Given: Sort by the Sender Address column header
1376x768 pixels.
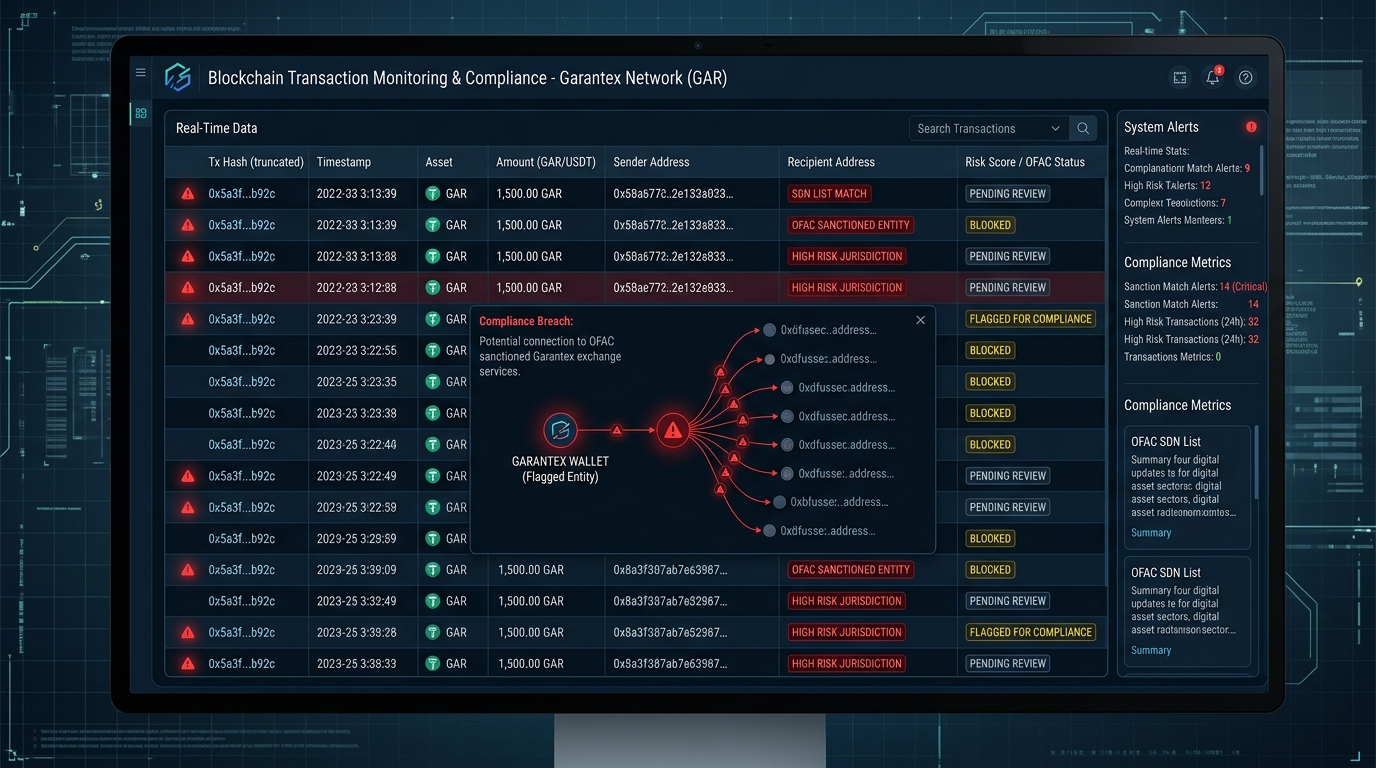Looking at the screenshot, I should coord(651,162).
